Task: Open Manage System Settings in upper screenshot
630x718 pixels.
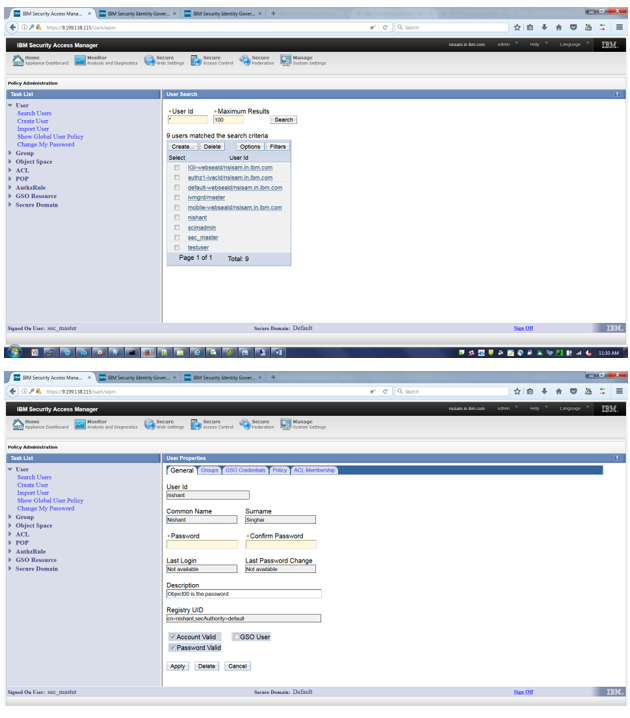Action: 303,60
